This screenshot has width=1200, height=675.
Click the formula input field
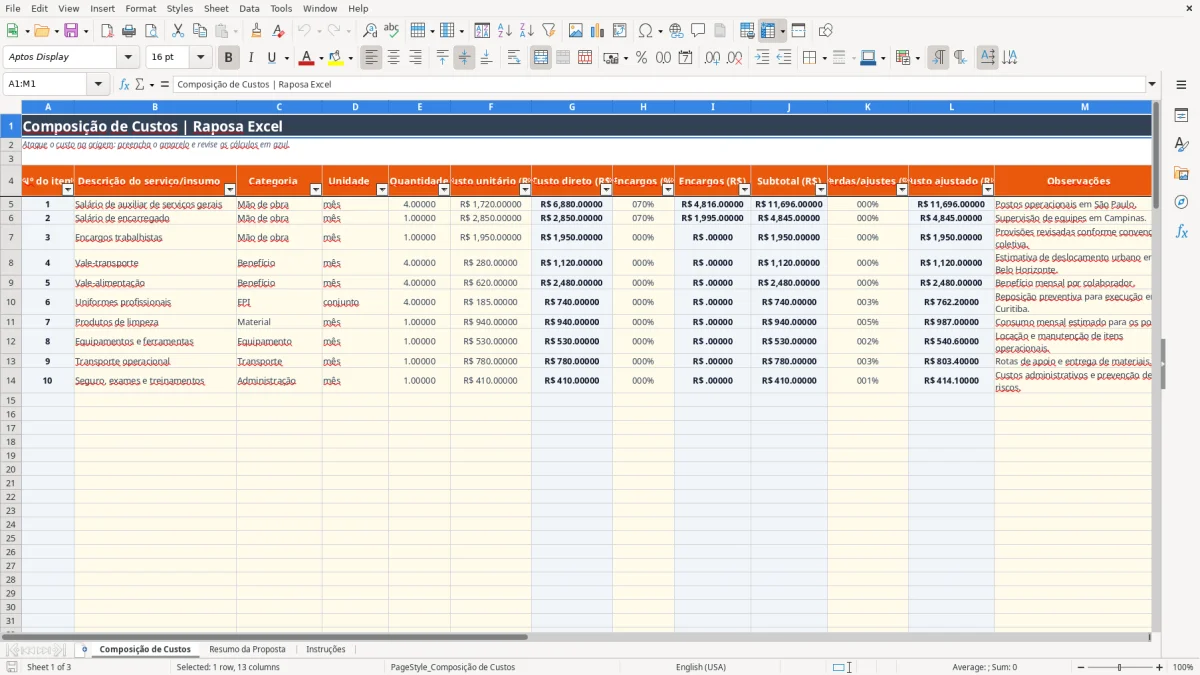point(658,84)
